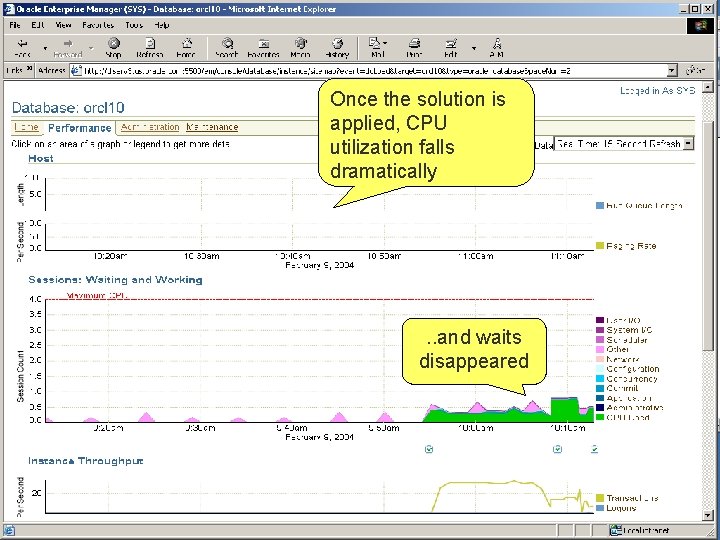Click the 'Instance Throughput' heading
Screen dimensions: 720x540
pyautogui.click(x=86, y=461)
